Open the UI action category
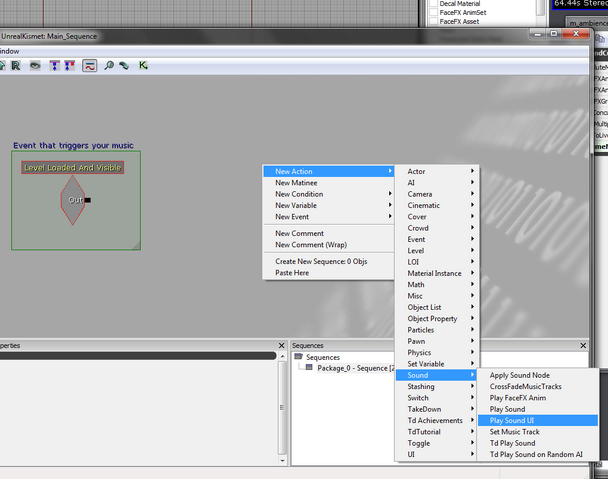Image resolution: width=608 pixels, height=479 pixels. click(x=437, y=454)
